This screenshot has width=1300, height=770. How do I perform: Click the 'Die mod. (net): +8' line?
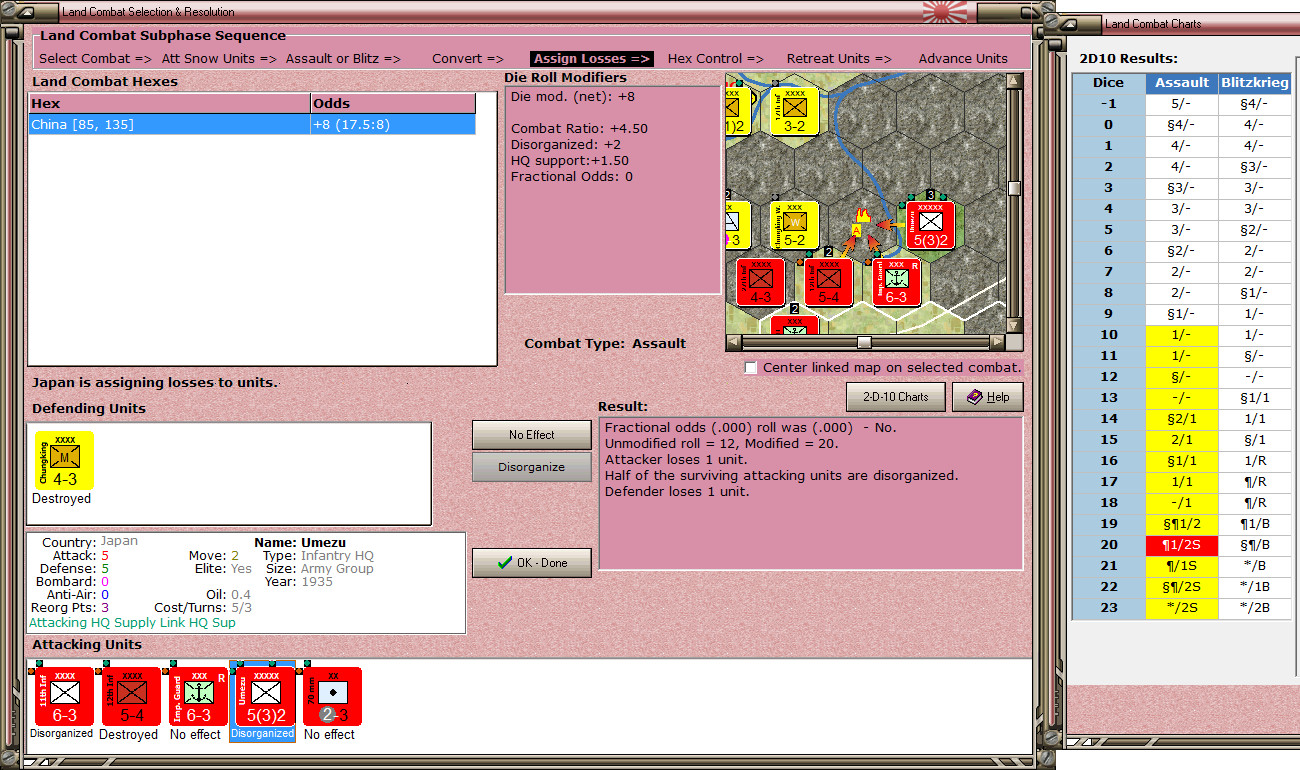coord(572,97)
